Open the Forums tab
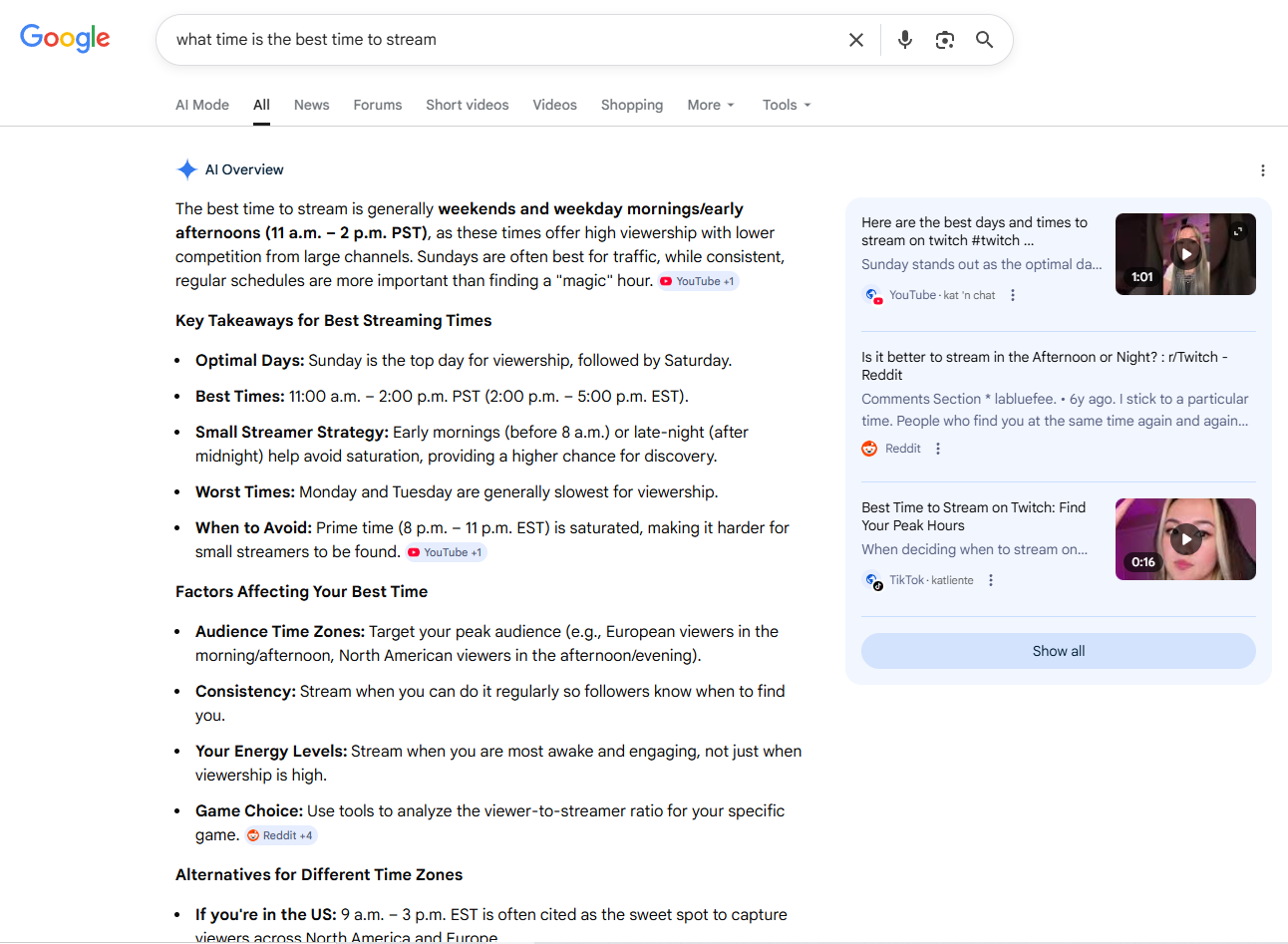The image size is (1288, 944). click(x=378, y=105)
